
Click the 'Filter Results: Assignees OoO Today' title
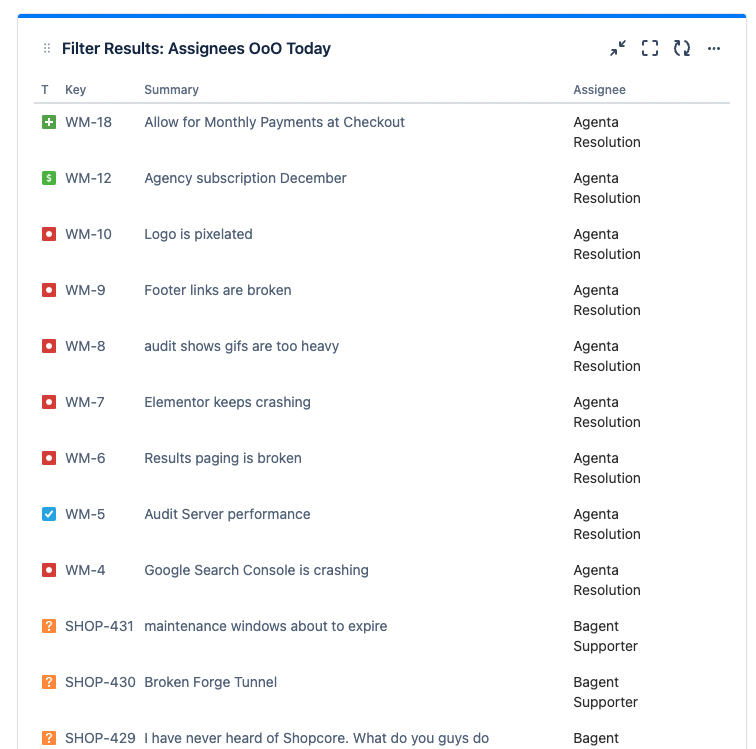196,48
